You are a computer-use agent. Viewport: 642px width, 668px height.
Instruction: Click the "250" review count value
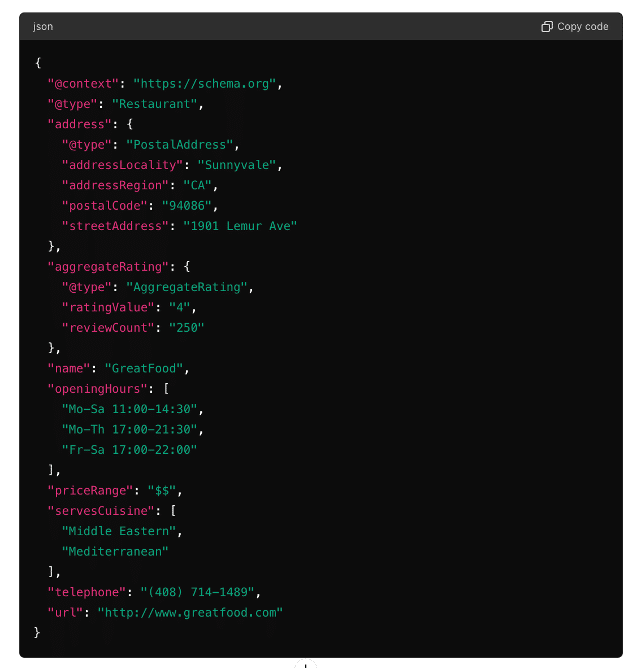187,328
